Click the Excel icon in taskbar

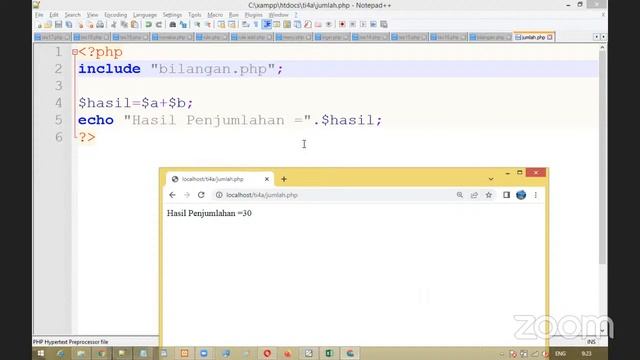[x=329, y=353]
